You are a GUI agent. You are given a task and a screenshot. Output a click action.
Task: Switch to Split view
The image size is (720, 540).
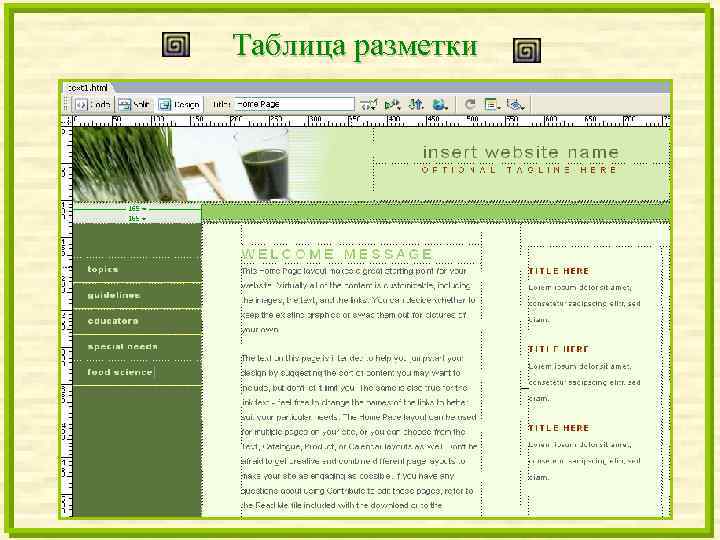coord(134,105)
